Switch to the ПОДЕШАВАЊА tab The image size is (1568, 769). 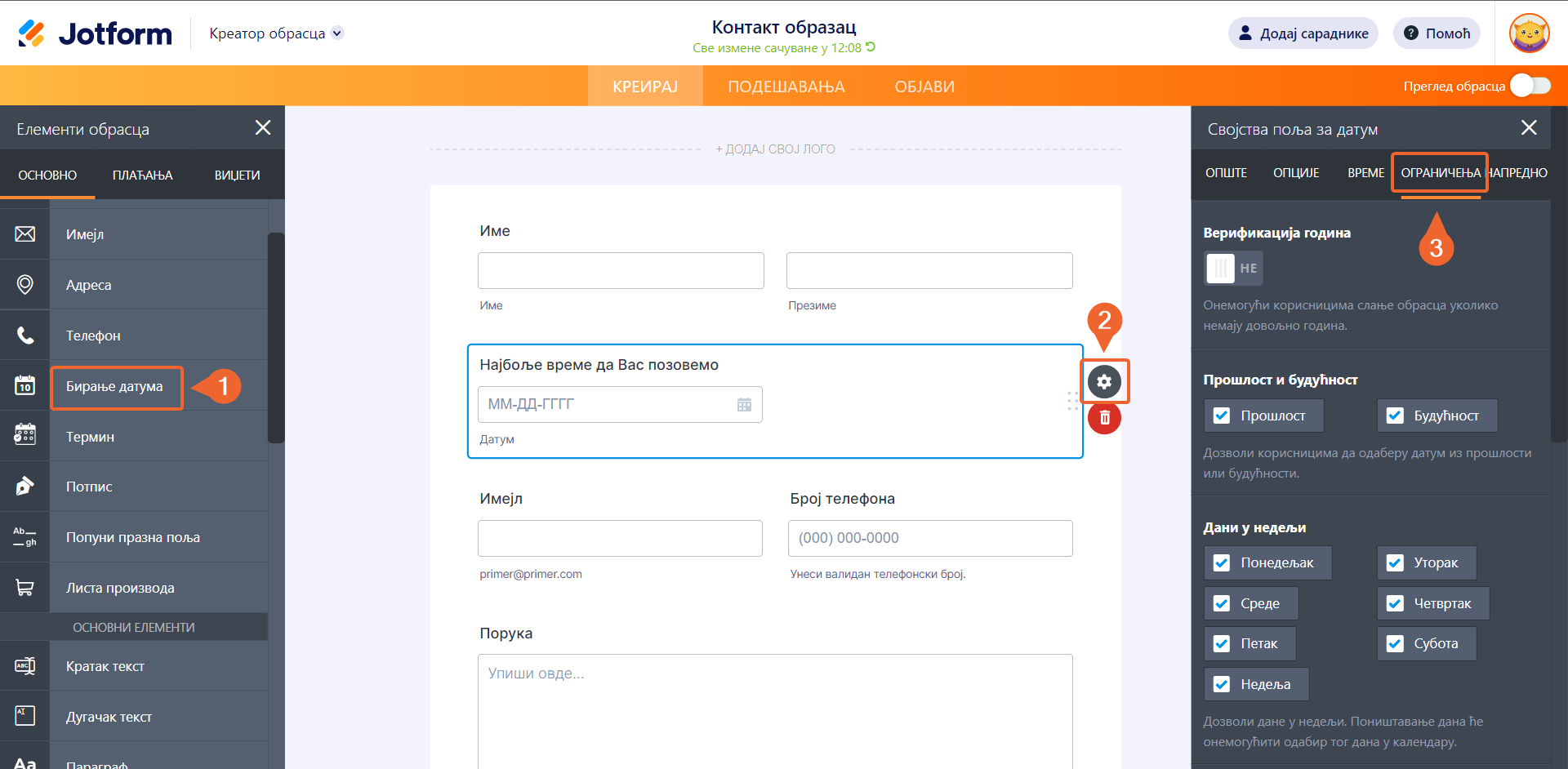786,87
